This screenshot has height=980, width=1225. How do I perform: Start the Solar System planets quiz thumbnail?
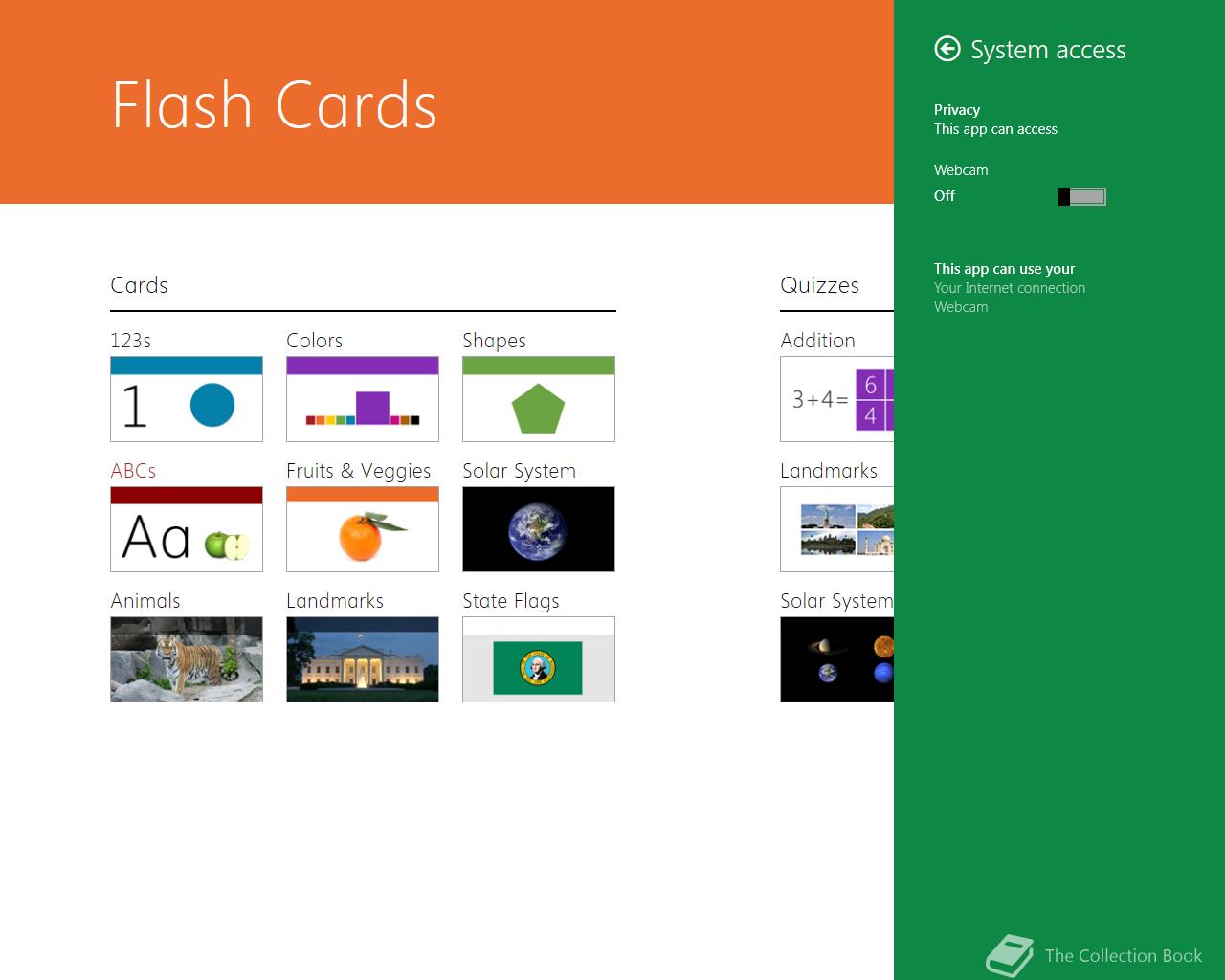tap(837, 659)
